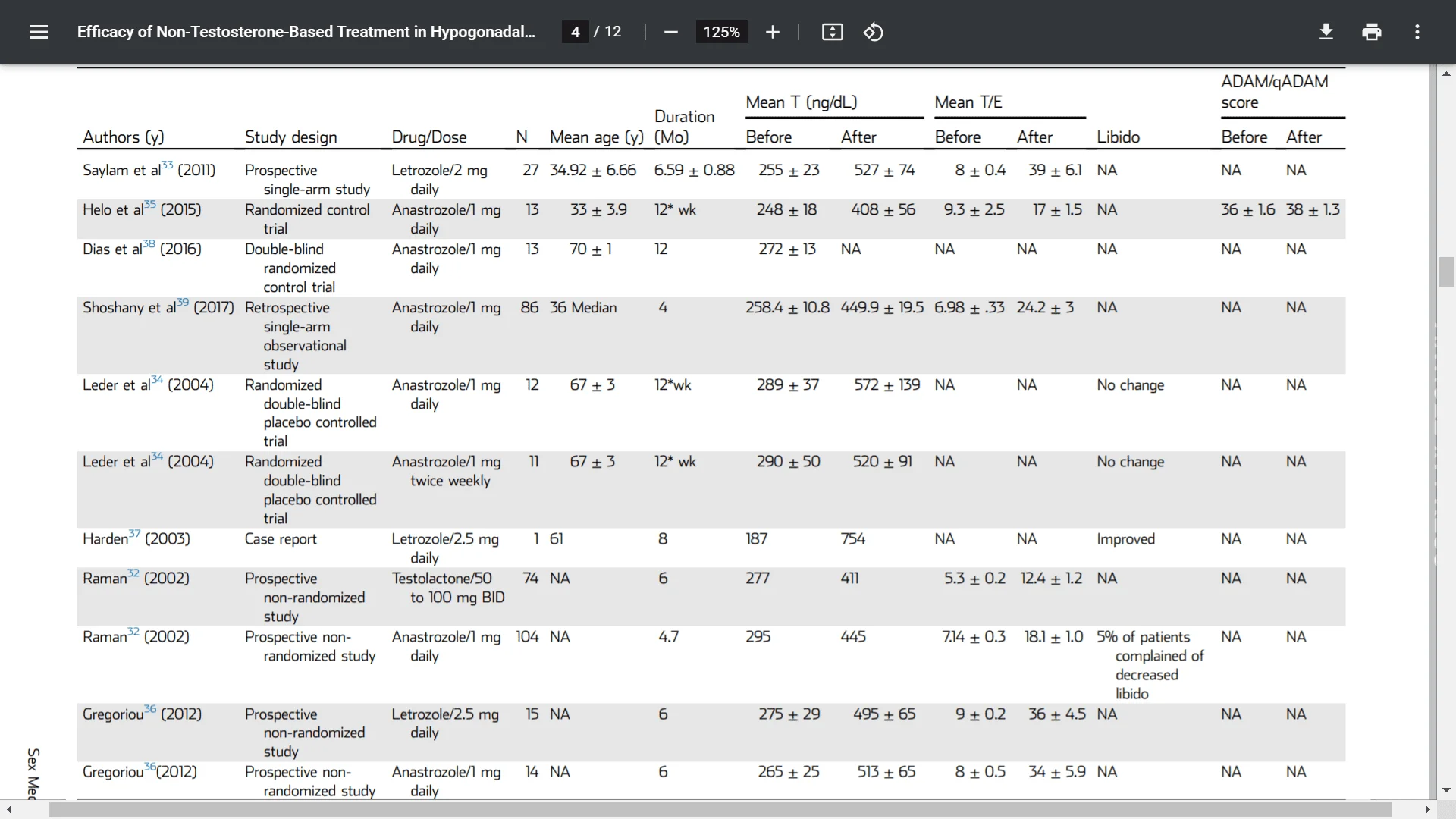The image size is (1456, 819).
Task: Open reference 33 in Saylam et al
Action: (x=168, y=165)
